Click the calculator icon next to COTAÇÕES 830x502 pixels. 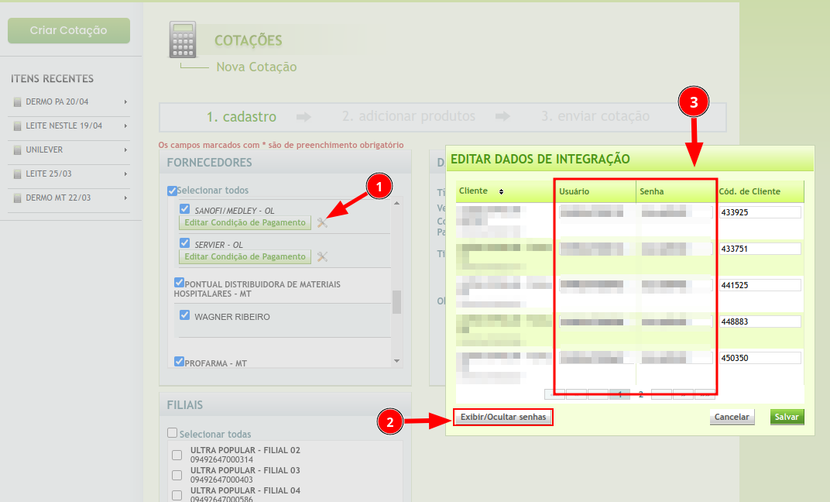182,41
